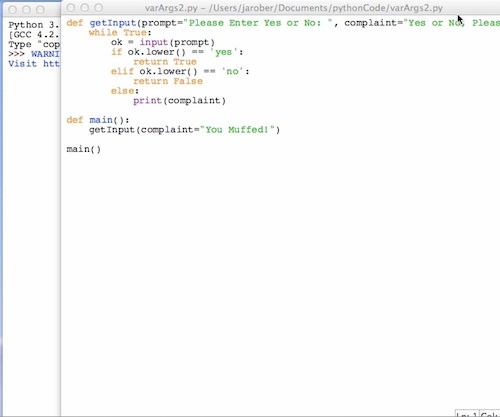Click the 'Ln: 1' status bar indicator

click(x=467, y=414)
